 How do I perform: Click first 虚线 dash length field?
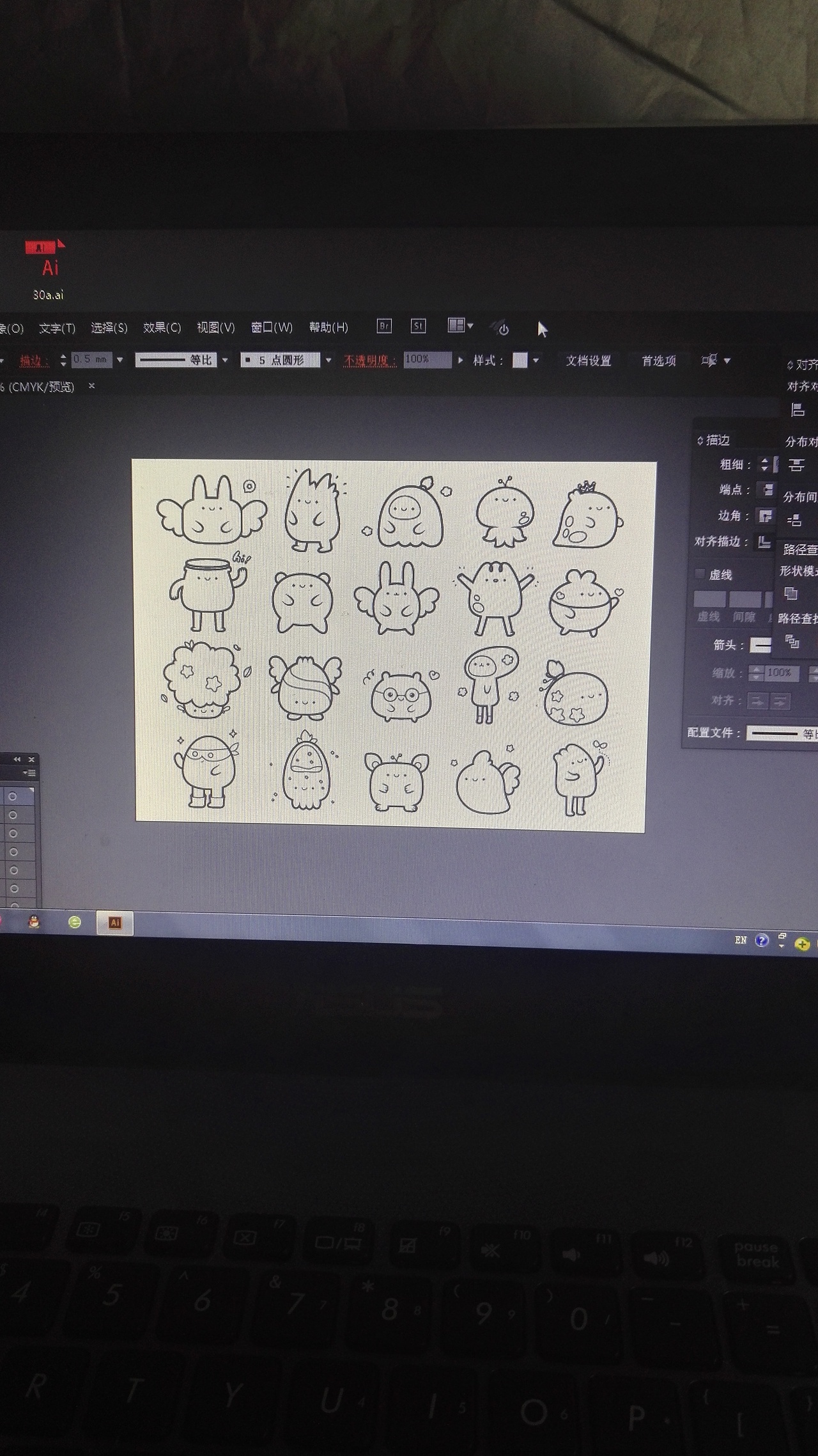(x=709, y=599)
